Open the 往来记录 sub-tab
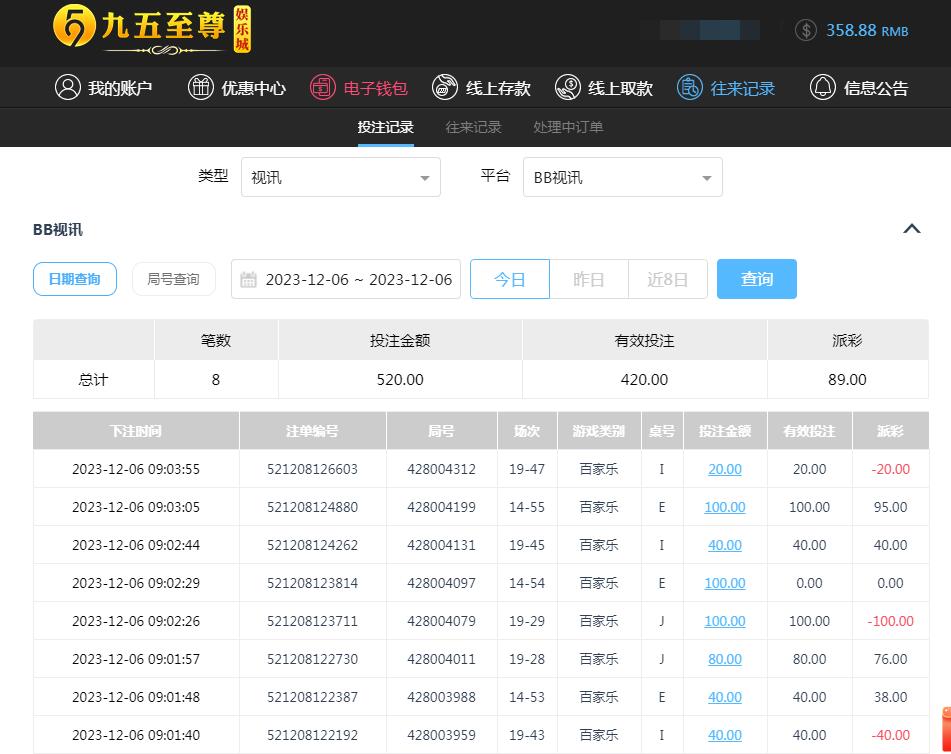Screen dimensions: 951x754 [473, 127]
